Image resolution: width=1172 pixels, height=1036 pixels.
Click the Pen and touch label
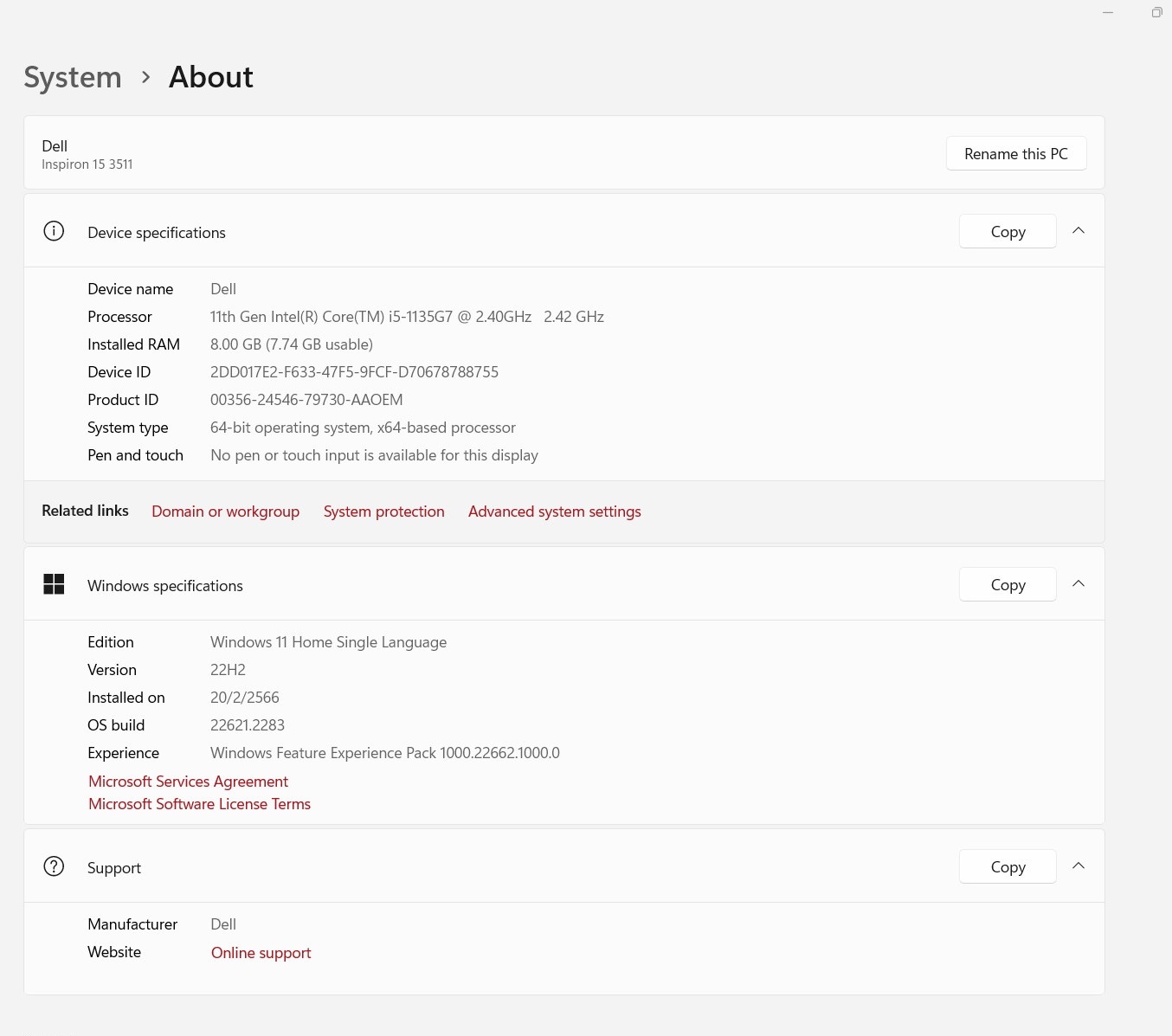click(x=135, y=455)
